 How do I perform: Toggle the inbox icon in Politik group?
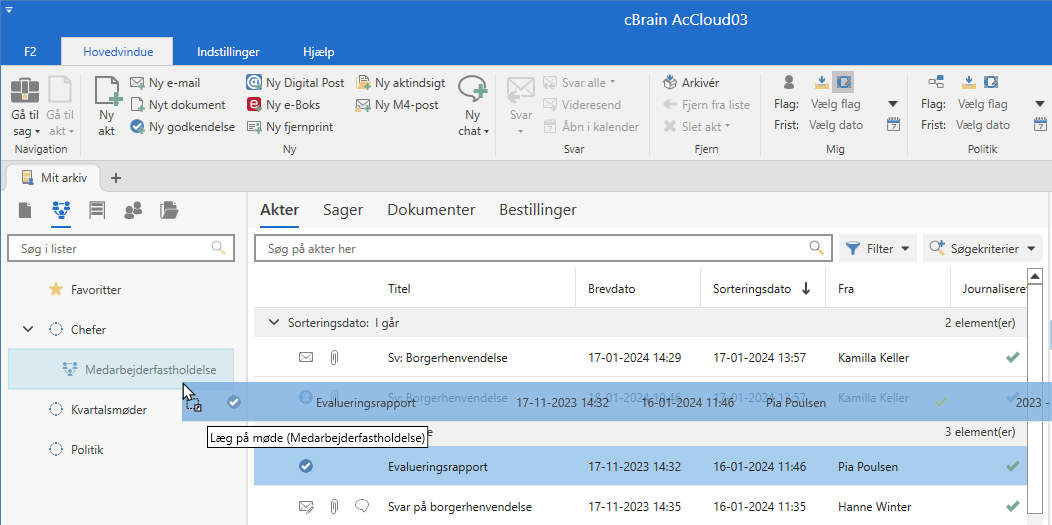(x=968, y=82)
